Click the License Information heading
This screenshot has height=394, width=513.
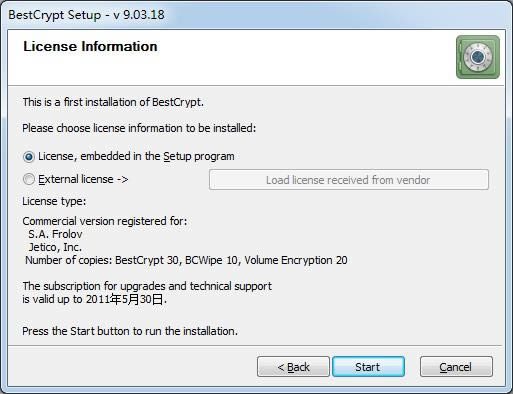(x=90, y=46)
